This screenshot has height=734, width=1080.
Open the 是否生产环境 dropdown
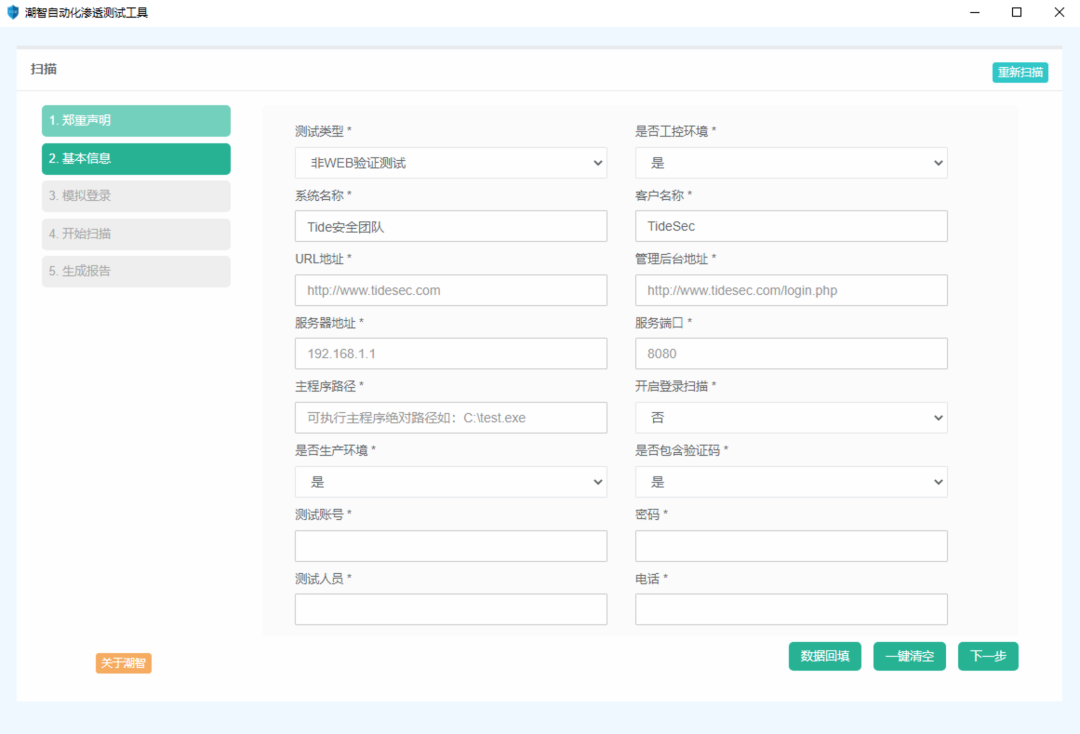pos(450,482)
